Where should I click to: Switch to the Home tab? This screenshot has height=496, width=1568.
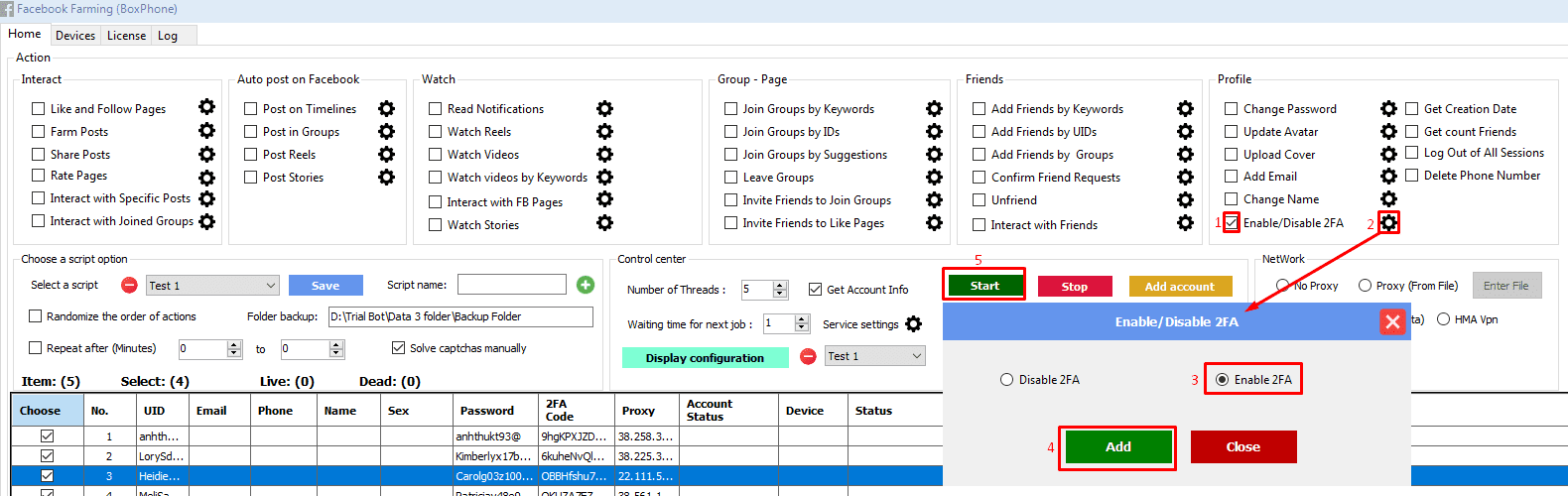(x=25, y=34)
